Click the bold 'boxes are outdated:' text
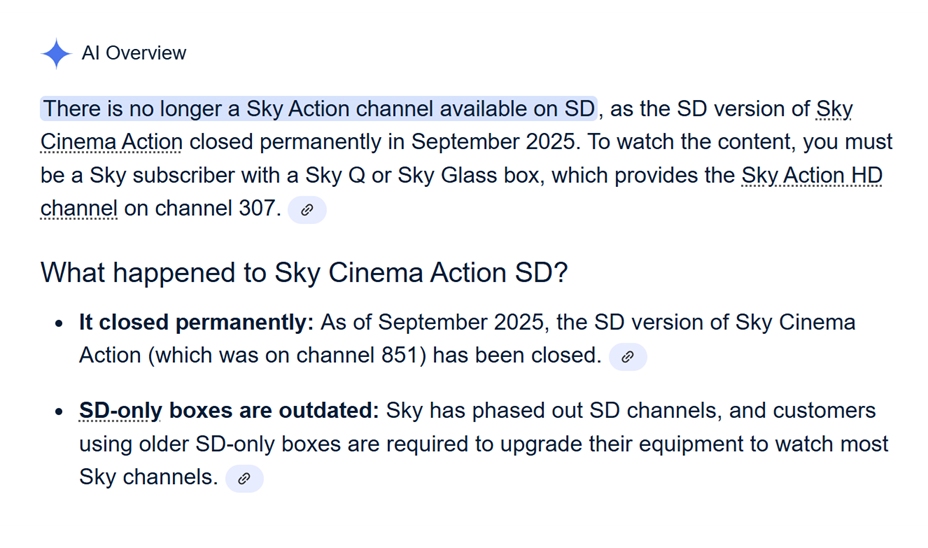Image resolution: width=928 pixels, height=548 pixels. tap(274, 411)
